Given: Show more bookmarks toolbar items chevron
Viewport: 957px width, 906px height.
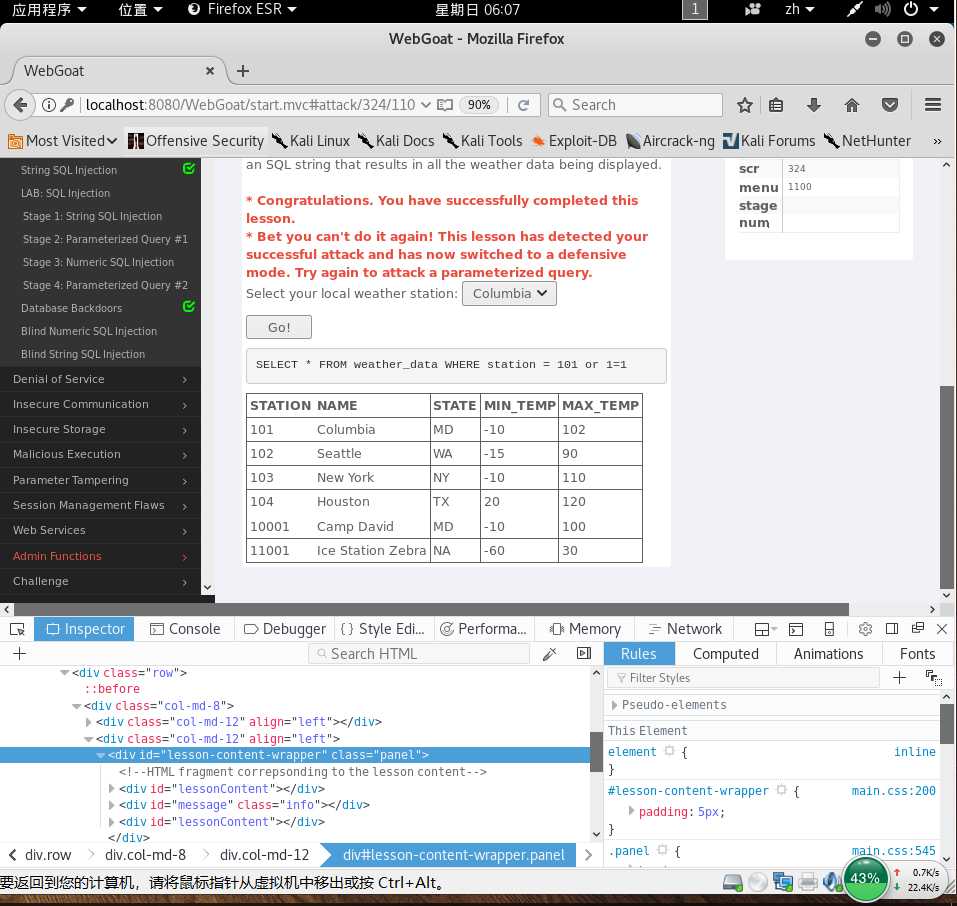Looking at the screenshot, I should [937, 141].
